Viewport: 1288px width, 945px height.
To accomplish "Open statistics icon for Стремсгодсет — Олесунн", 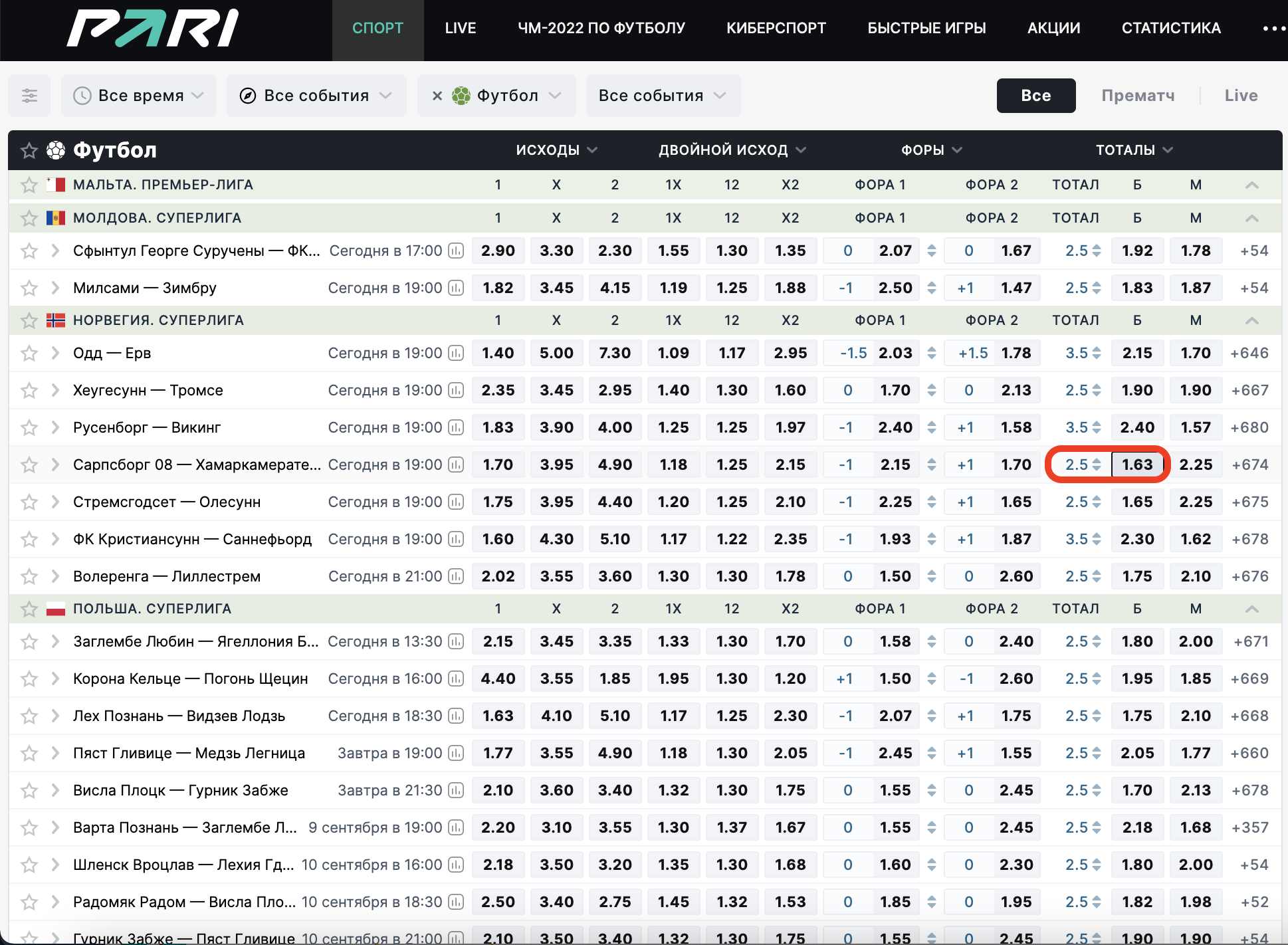I will (456, 502).
